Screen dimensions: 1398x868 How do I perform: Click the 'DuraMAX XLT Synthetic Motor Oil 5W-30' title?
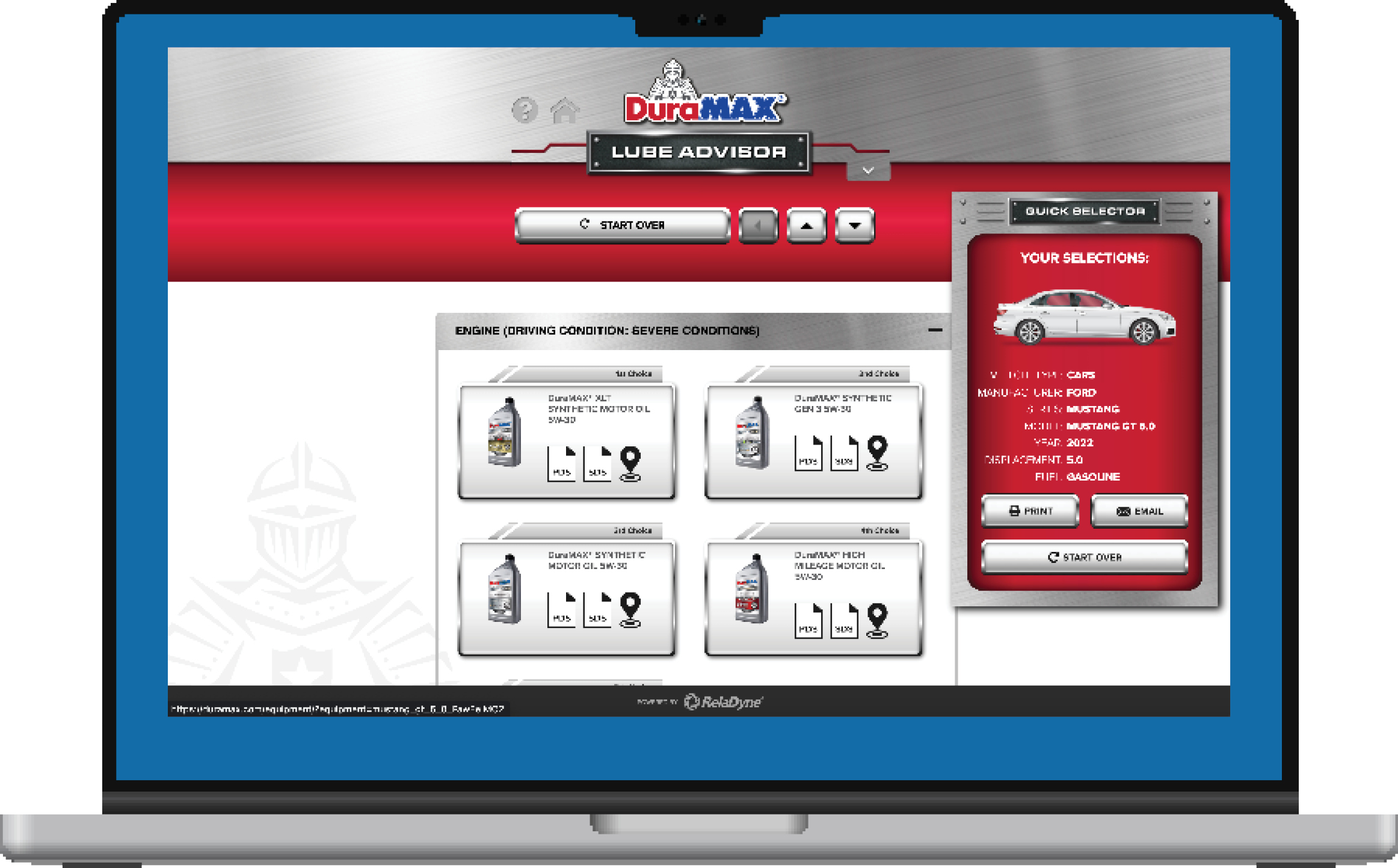(599, 409)
